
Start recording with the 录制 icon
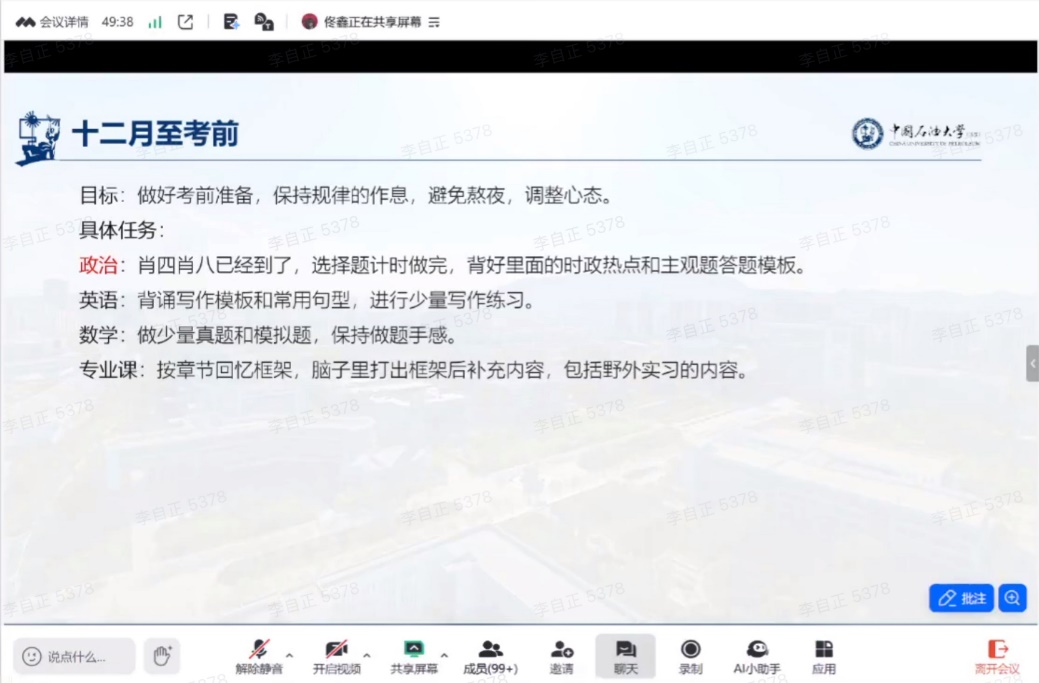[690, 655]
